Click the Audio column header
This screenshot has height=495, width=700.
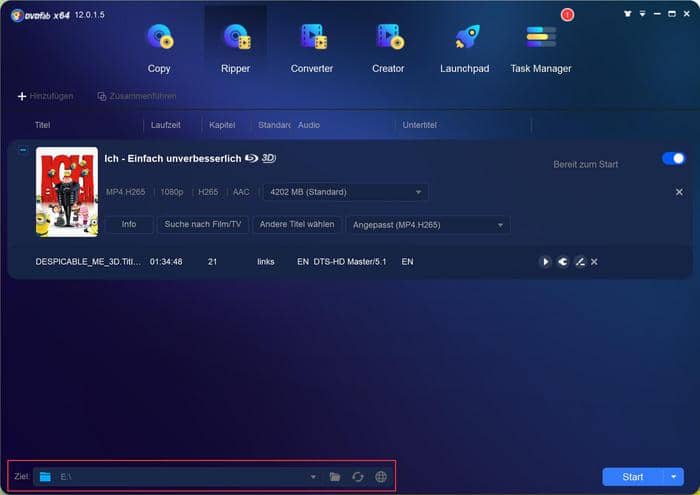click(309, 125)
